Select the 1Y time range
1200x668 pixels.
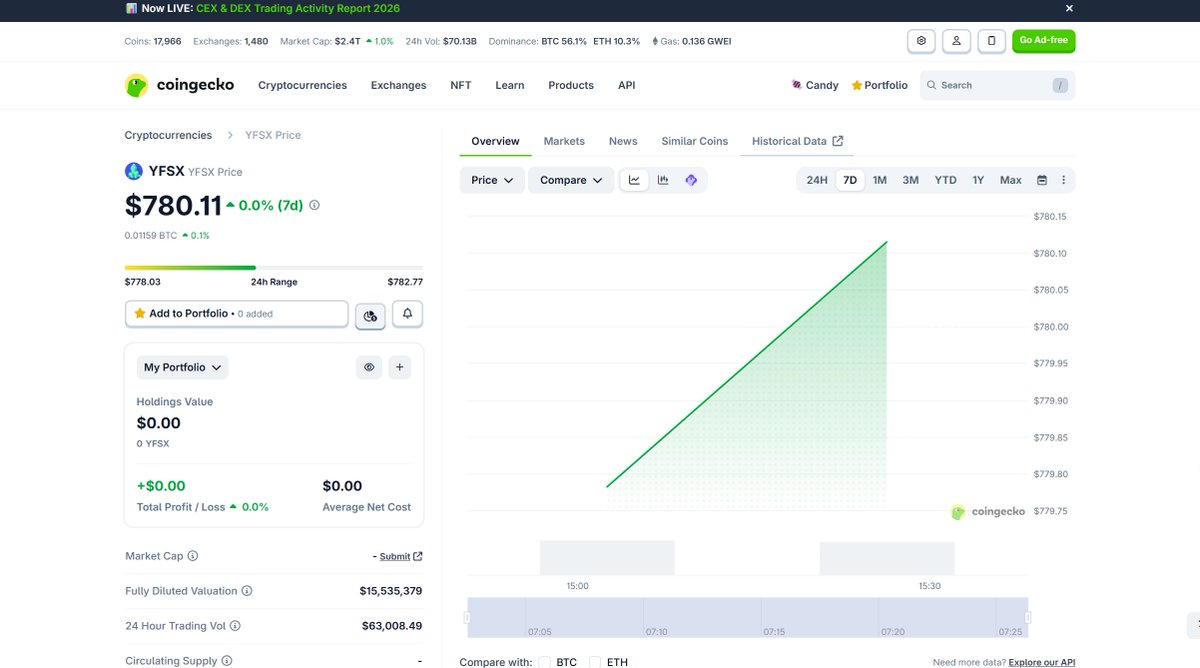tap(978, 180)
